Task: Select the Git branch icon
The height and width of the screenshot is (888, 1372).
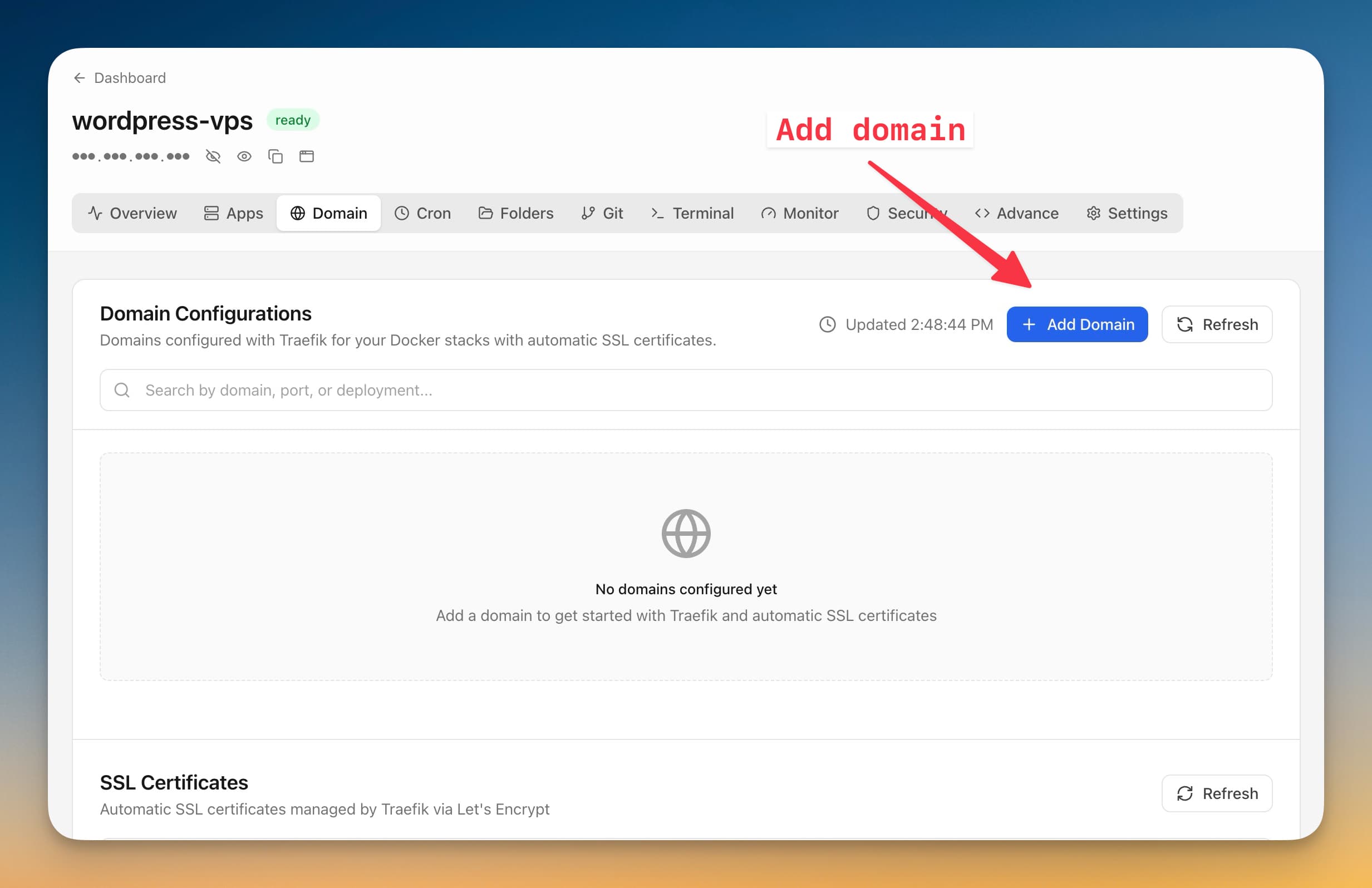Action: click(x=586, y=213)
